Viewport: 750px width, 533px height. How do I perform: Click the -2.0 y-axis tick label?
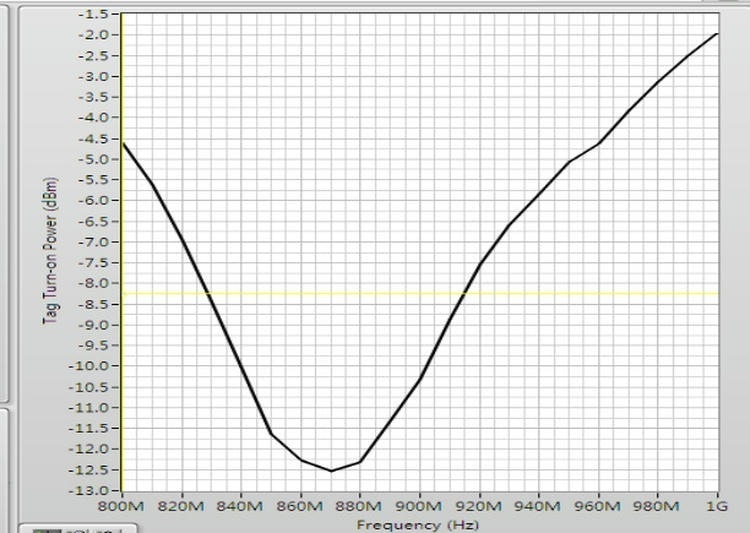coord(94,34)
